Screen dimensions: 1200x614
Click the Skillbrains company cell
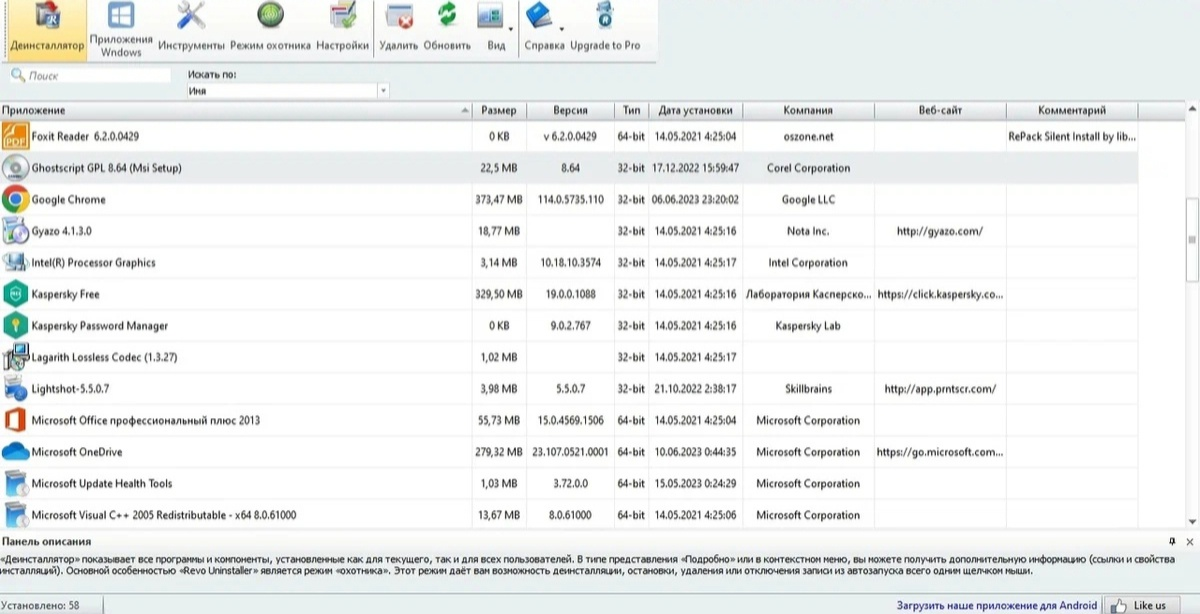coord(808,389)
